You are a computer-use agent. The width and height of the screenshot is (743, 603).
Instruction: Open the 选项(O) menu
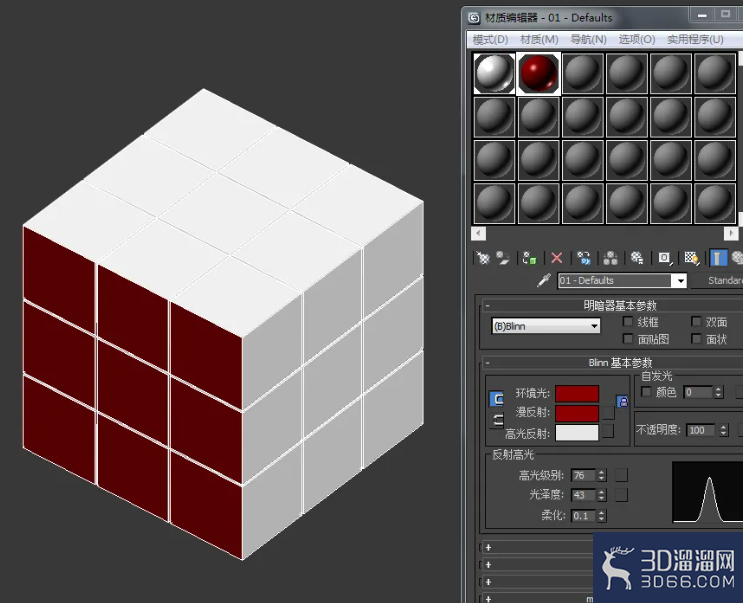point(637,39)
